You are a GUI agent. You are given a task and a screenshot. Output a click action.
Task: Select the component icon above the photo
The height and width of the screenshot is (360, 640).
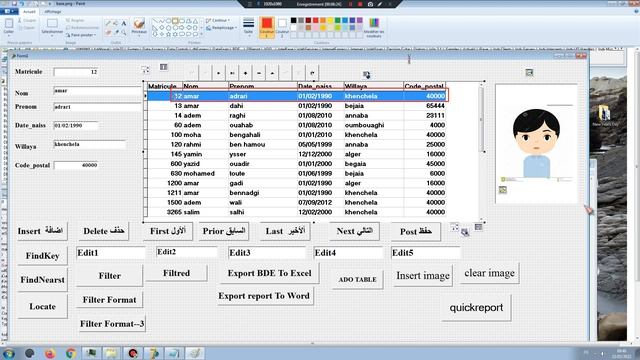529,73
